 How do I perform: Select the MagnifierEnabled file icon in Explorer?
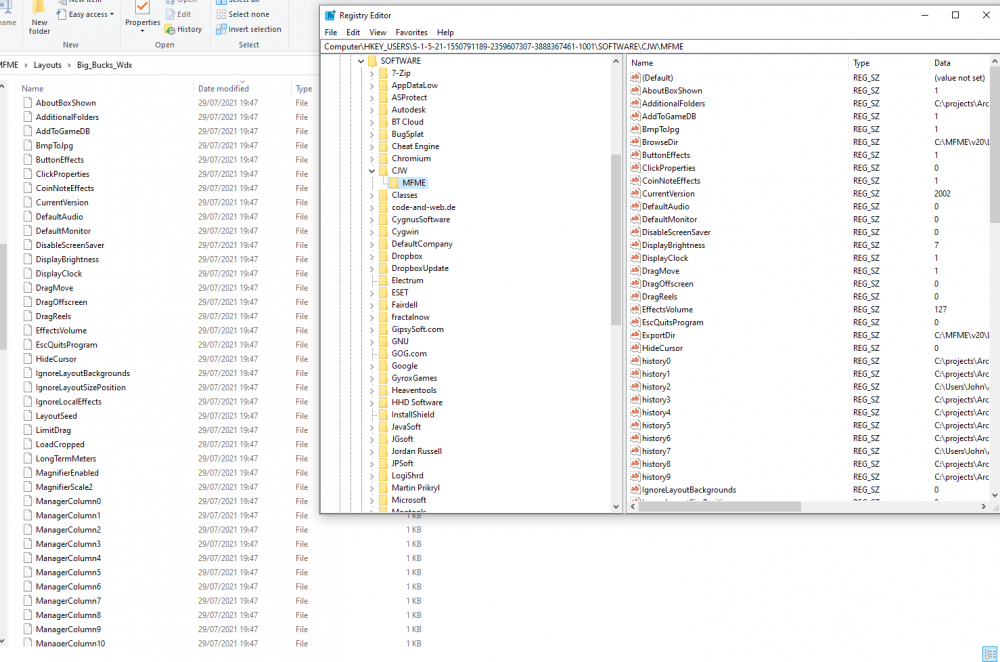tap(27, 473)
